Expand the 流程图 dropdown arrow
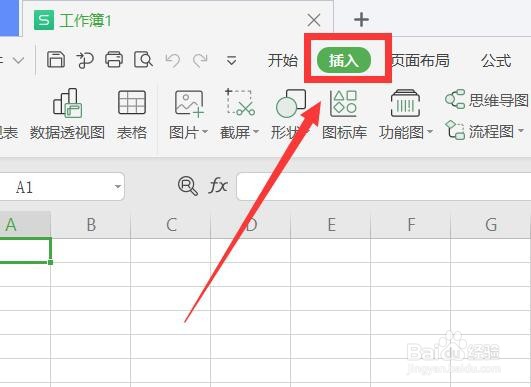531x387 pixels. pos(522,131)
